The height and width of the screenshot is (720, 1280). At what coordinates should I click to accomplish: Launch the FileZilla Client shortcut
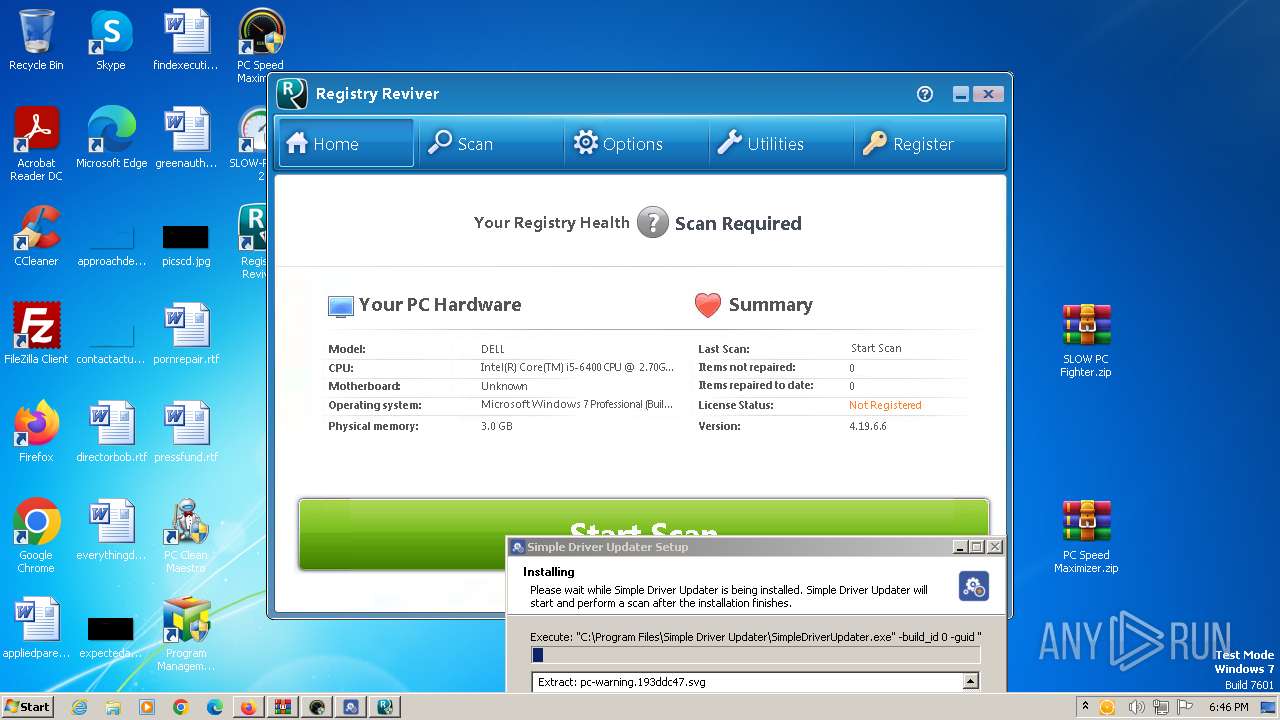point(36,334)
